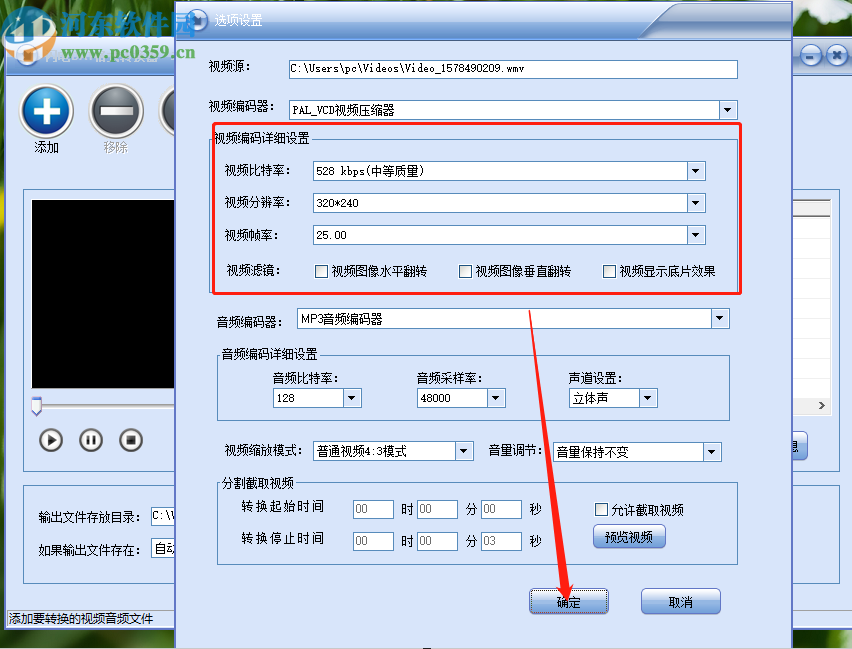
Task: Expand the 声道设置 stereo dropdown
Action: [648, 398]
